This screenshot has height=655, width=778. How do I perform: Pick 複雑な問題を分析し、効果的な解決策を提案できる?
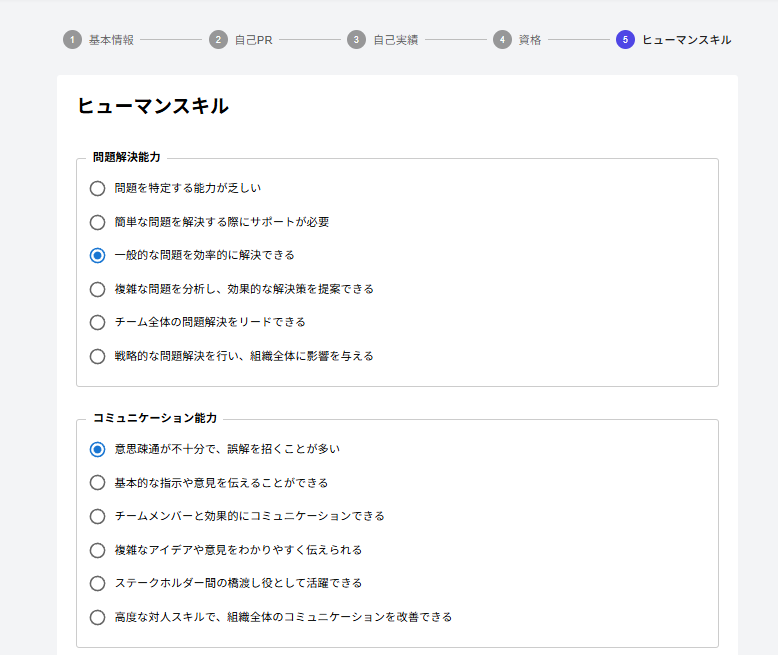click(97, 289)
